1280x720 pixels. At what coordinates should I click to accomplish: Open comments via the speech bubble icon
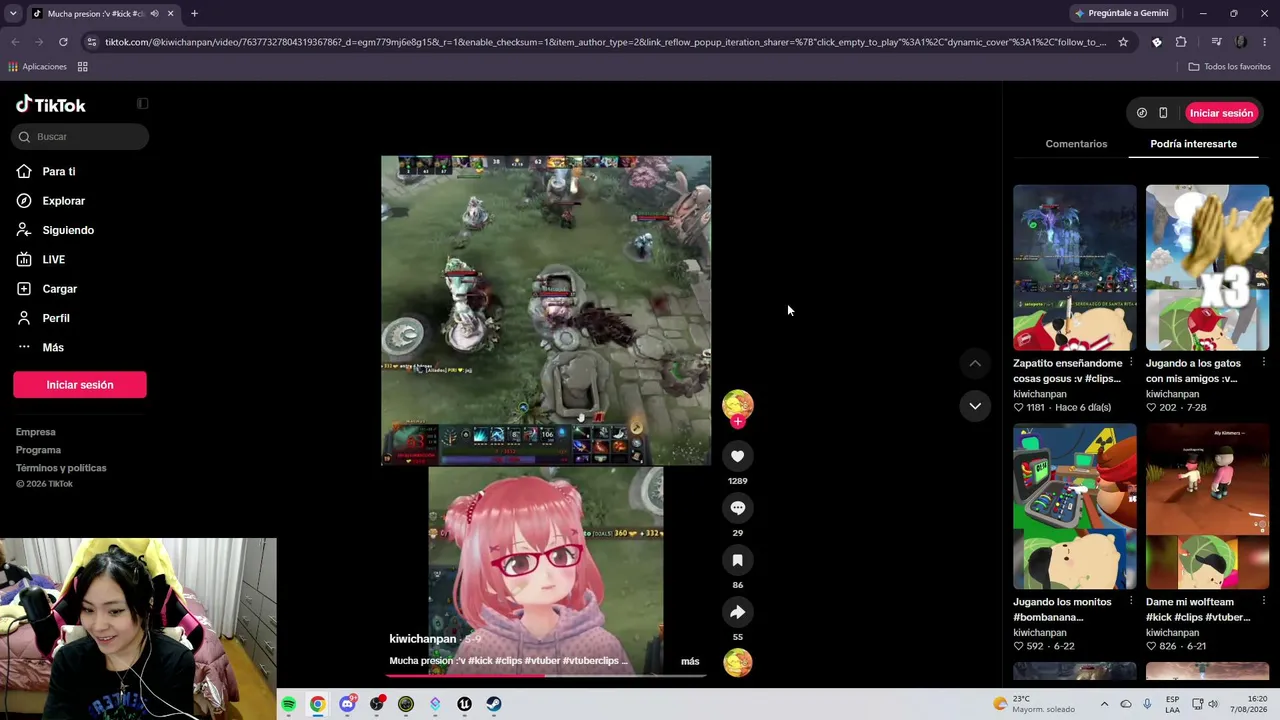click(x=737, y=508)
